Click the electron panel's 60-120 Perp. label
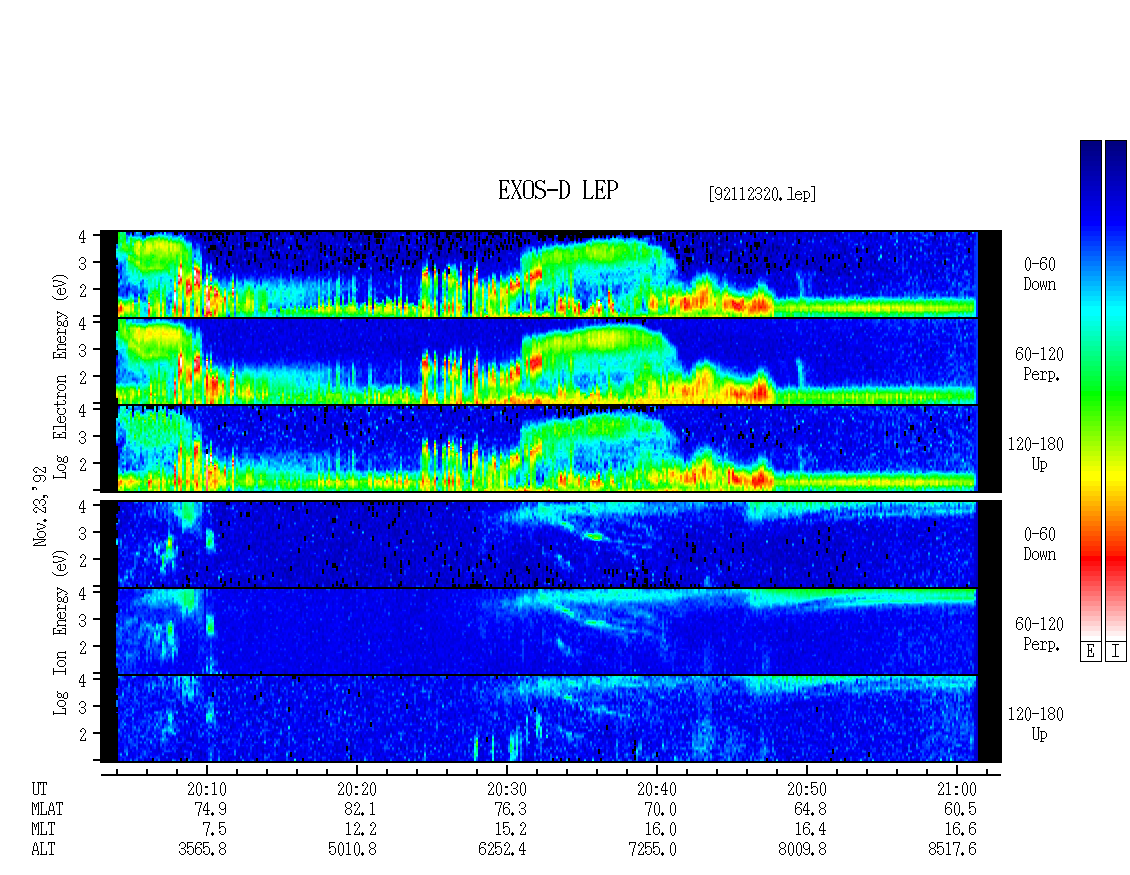The width and height of the screenshot is (1130, 875). click(1039, 364)
